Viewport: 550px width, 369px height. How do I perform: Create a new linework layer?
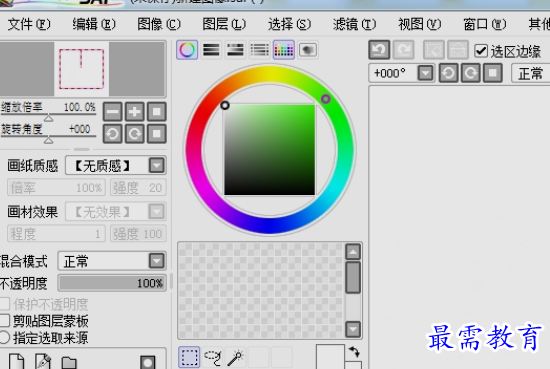43,361
